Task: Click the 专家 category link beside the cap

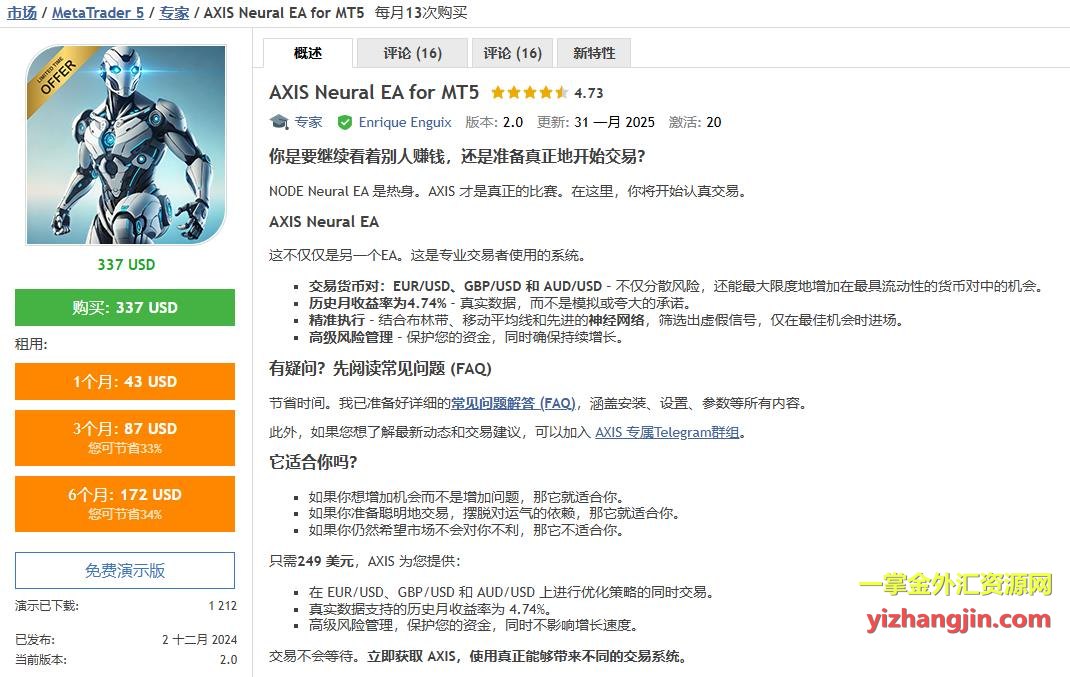Action: point(308,122)
